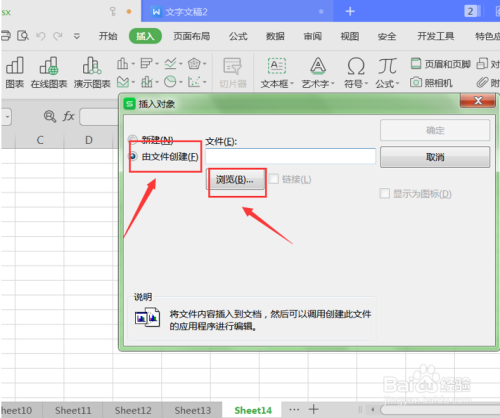This screenshot has width=500, height=418.
Task: Open the WordArt (艺术字) tool
Action: 318,72
